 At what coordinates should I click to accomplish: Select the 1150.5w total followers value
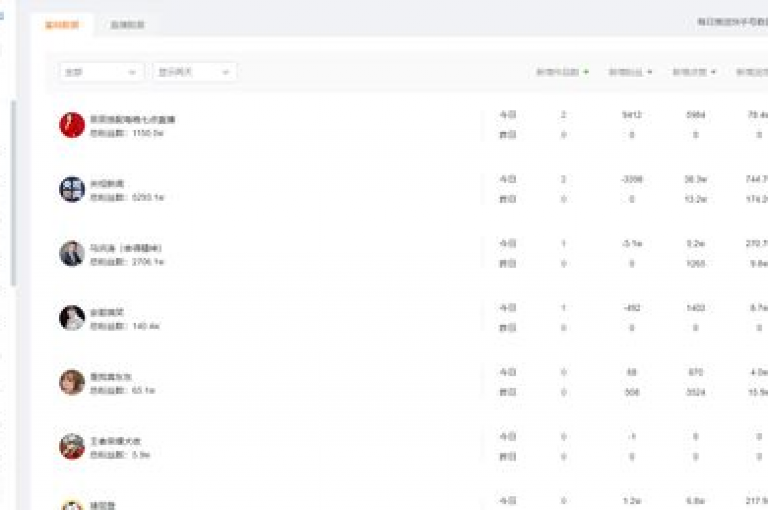148,133
